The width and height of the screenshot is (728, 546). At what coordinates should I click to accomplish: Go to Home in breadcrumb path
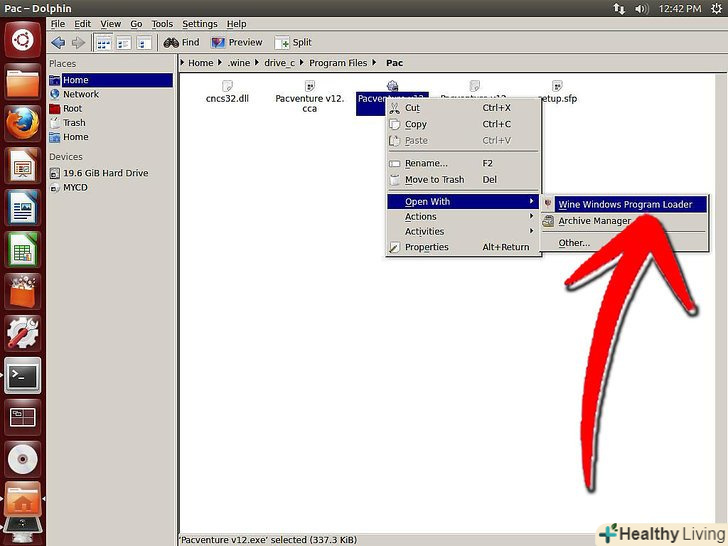(200, 63)
